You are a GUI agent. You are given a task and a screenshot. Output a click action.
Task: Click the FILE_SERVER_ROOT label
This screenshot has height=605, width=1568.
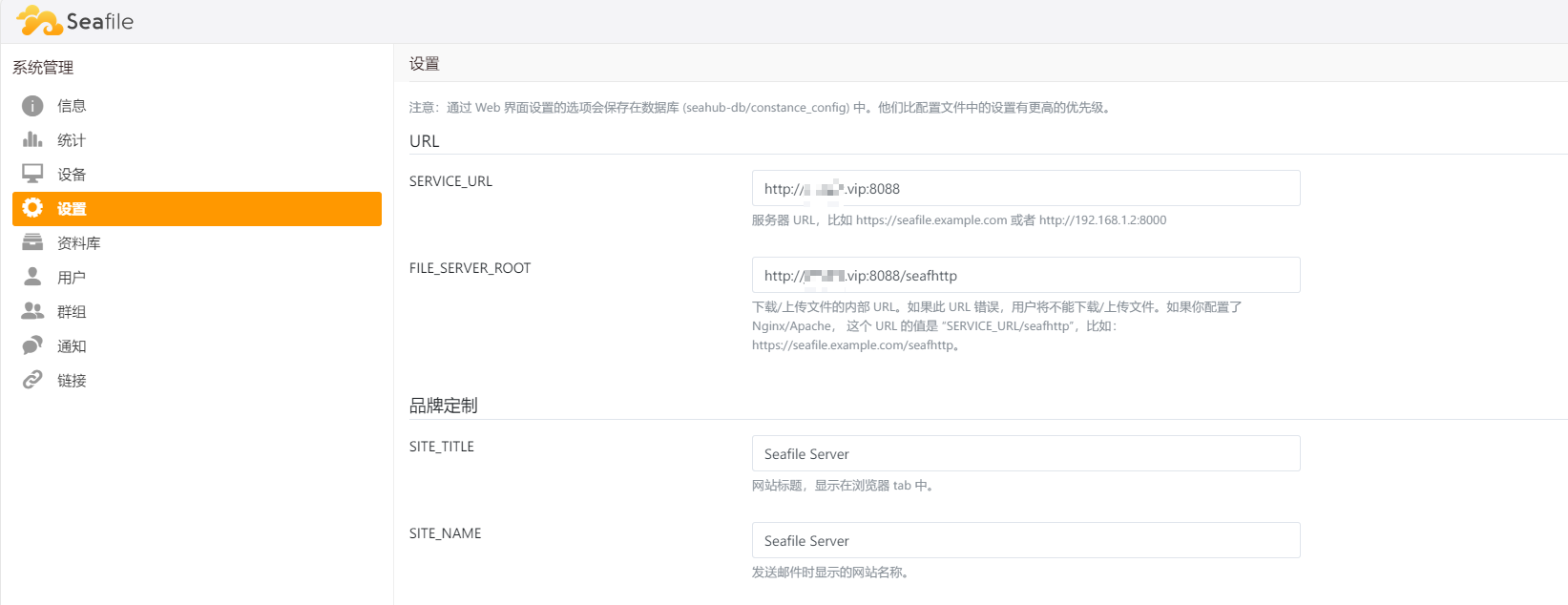click(x=470, y=268)
